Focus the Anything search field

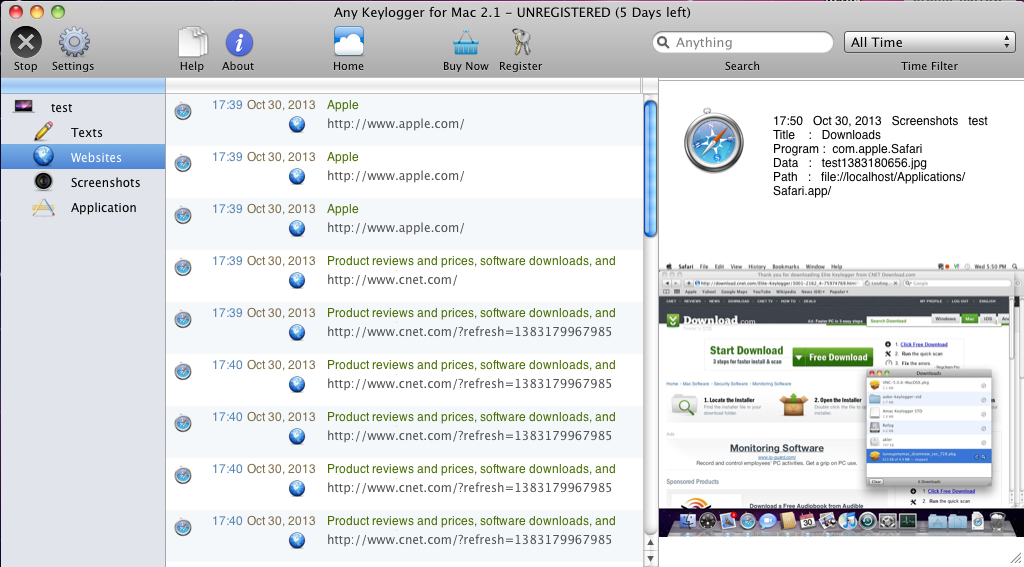pos(743,42)
